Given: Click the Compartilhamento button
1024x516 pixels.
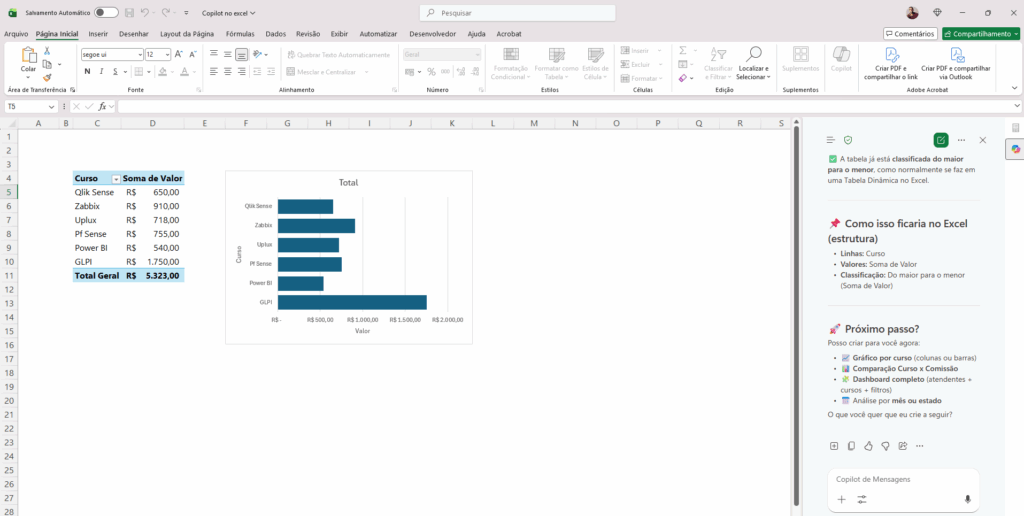Looking at the screenshot, I should click(x=981, y=33).
